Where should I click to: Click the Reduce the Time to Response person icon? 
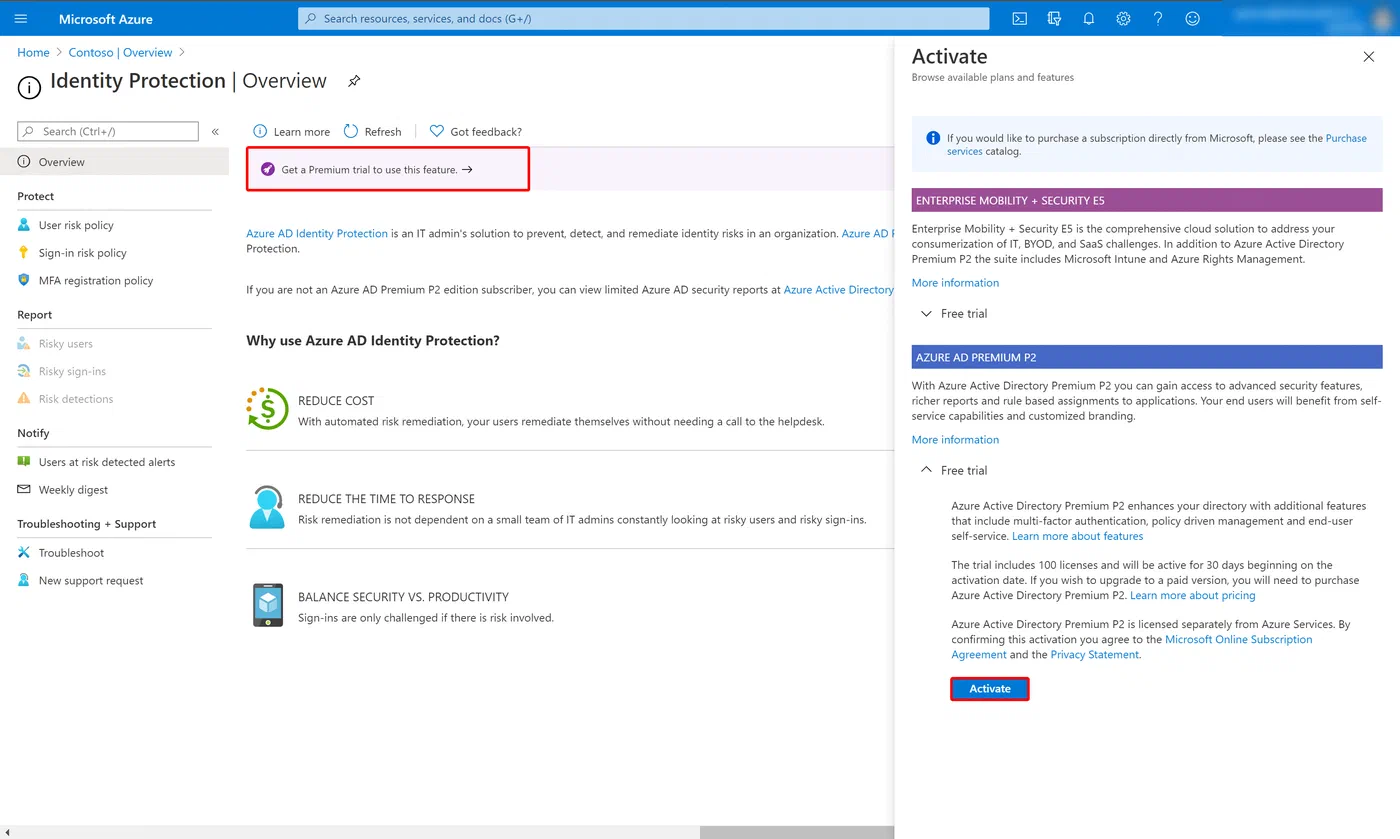(267, 507)
